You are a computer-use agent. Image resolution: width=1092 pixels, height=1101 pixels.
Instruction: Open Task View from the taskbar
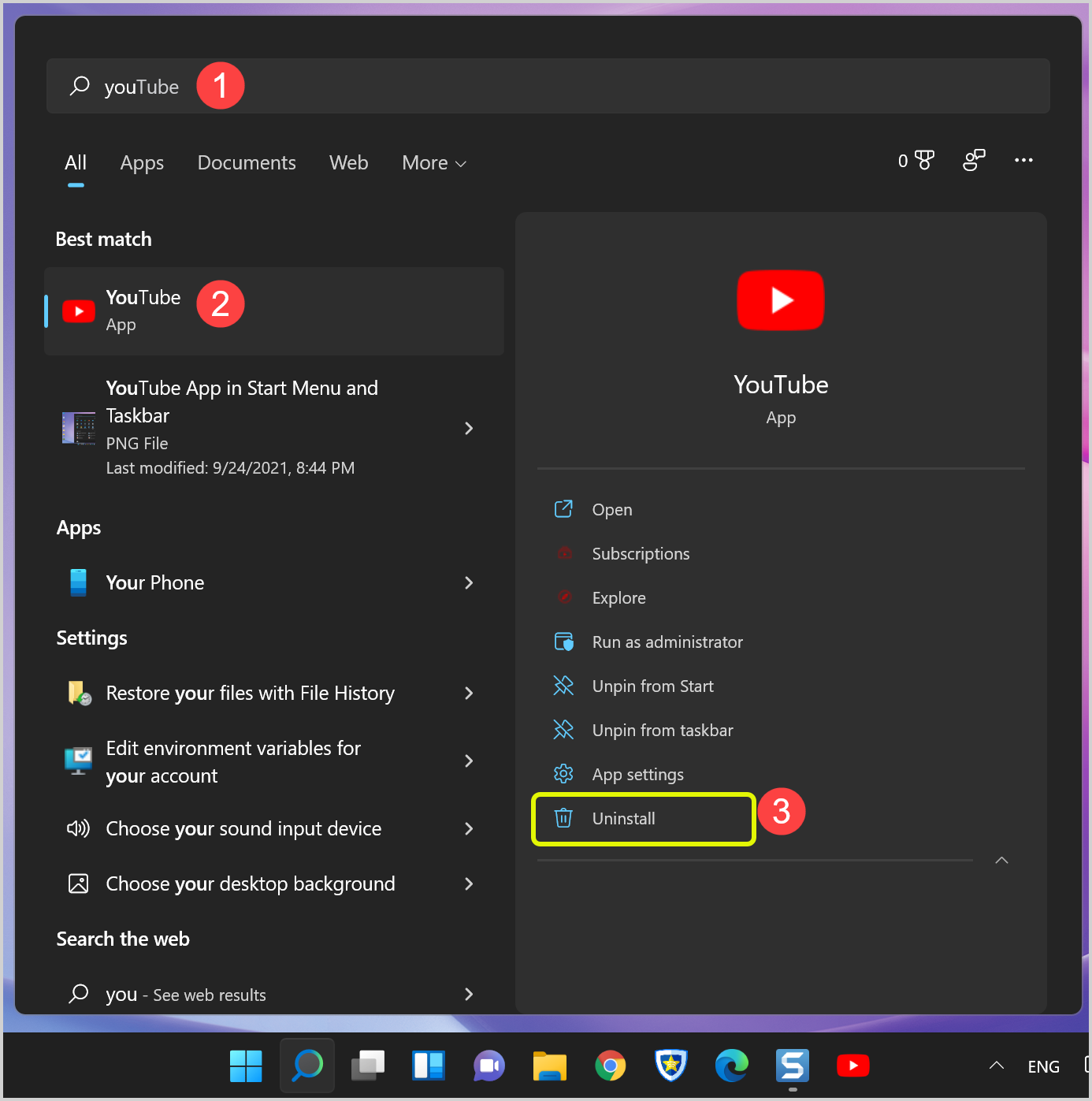(x=368, y=1066)
